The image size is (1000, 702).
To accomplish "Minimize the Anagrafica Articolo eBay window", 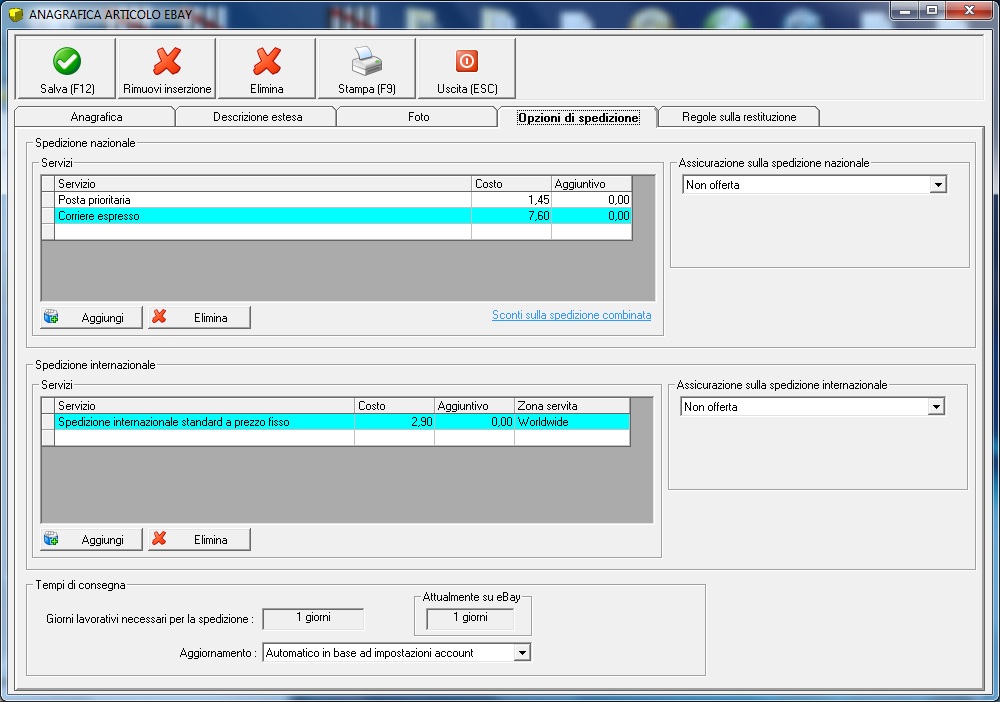I will pyautogui.click(x=905, y=10).
